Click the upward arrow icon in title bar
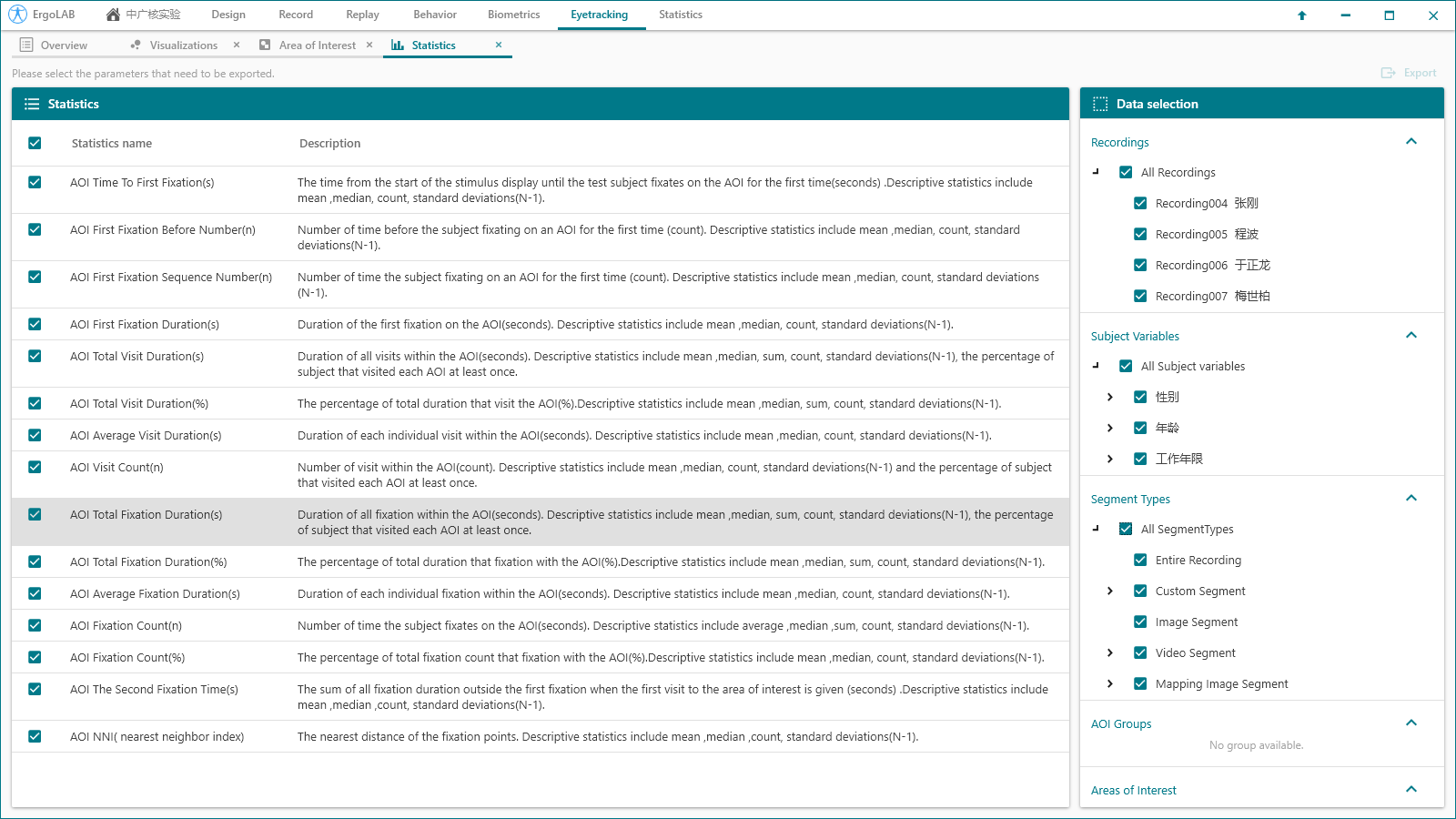This screenshot has height=819, width=1456. tap(1302, 15)
